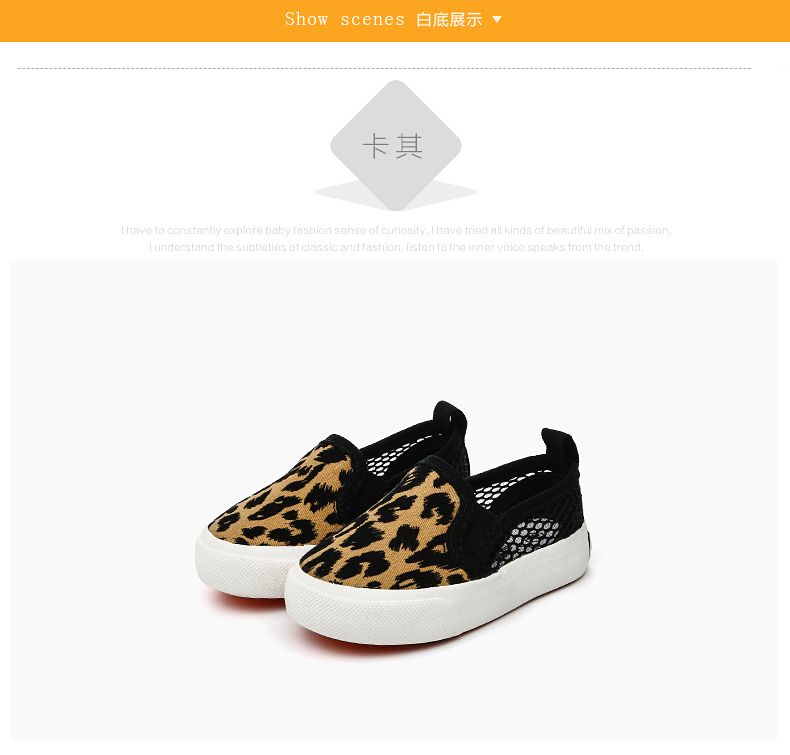Click the rear shoe's black heel pull tab
This screenshot has width=790, height=755.
450,417
